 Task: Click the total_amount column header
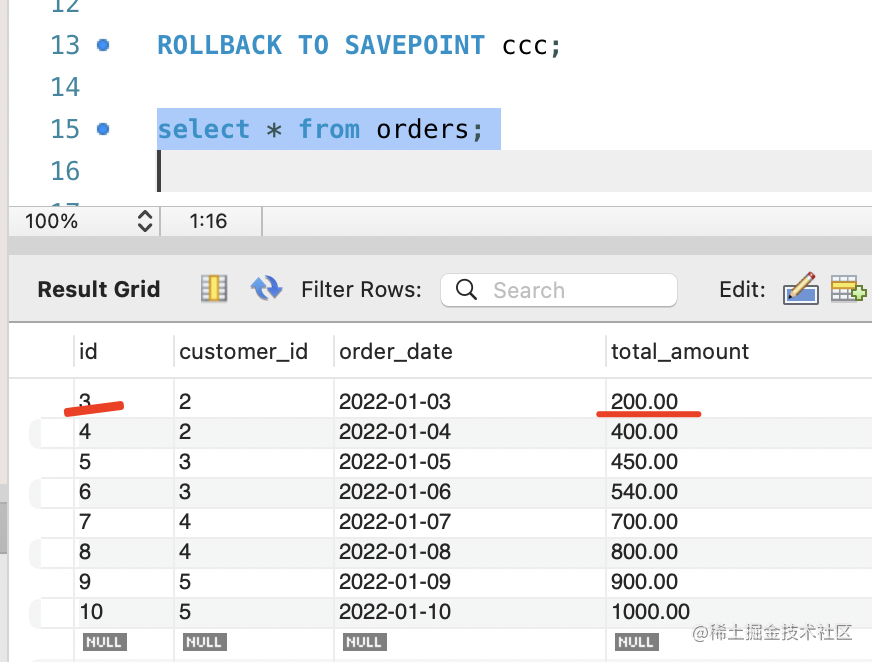coord(679,351)
